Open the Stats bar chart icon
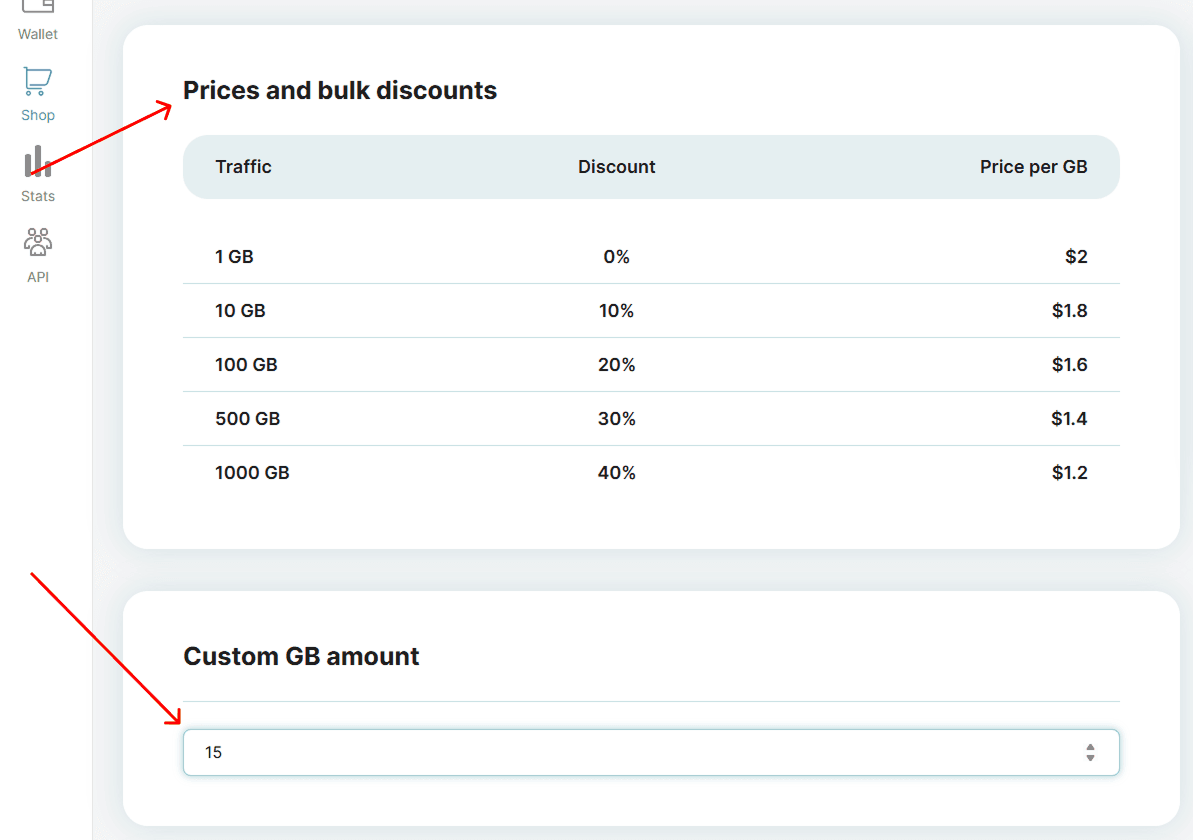Screen dimensions: 1193x840 pos(38,162)
